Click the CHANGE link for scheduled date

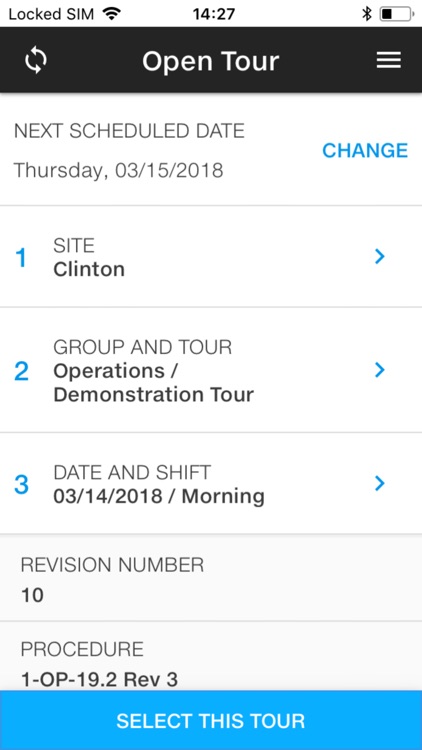[365, 150]
